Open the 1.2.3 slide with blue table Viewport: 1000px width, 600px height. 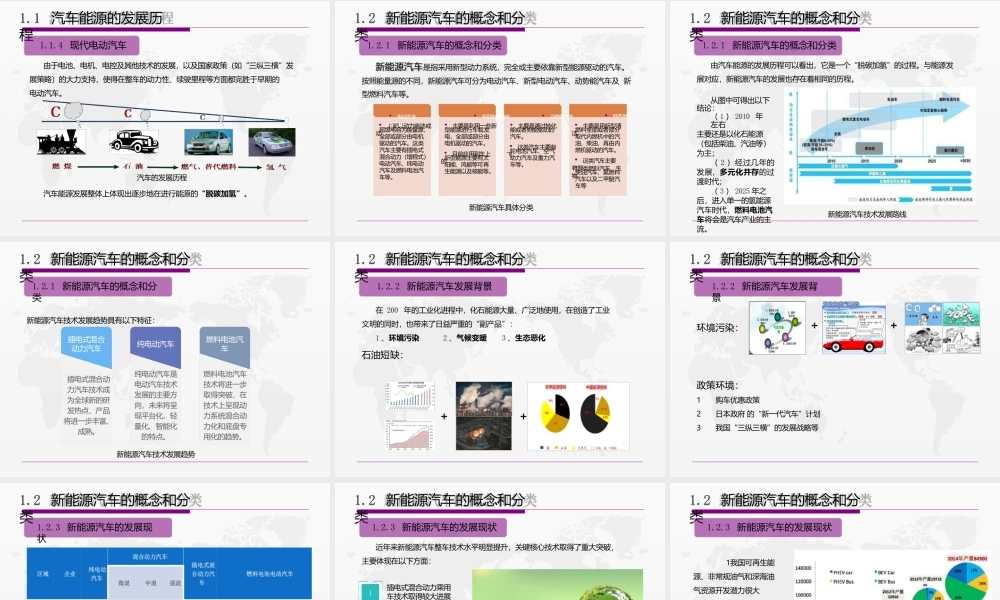click(x=165, y=541)
